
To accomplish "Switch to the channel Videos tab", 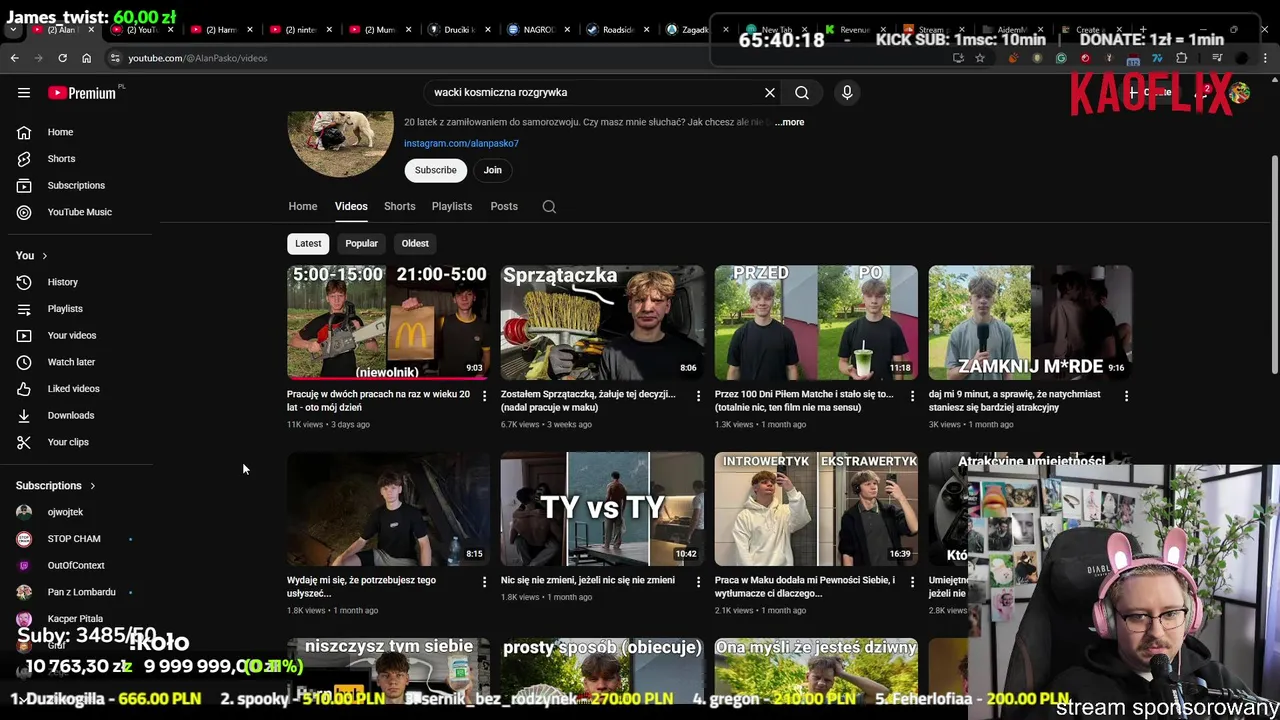I will [351, 206].
